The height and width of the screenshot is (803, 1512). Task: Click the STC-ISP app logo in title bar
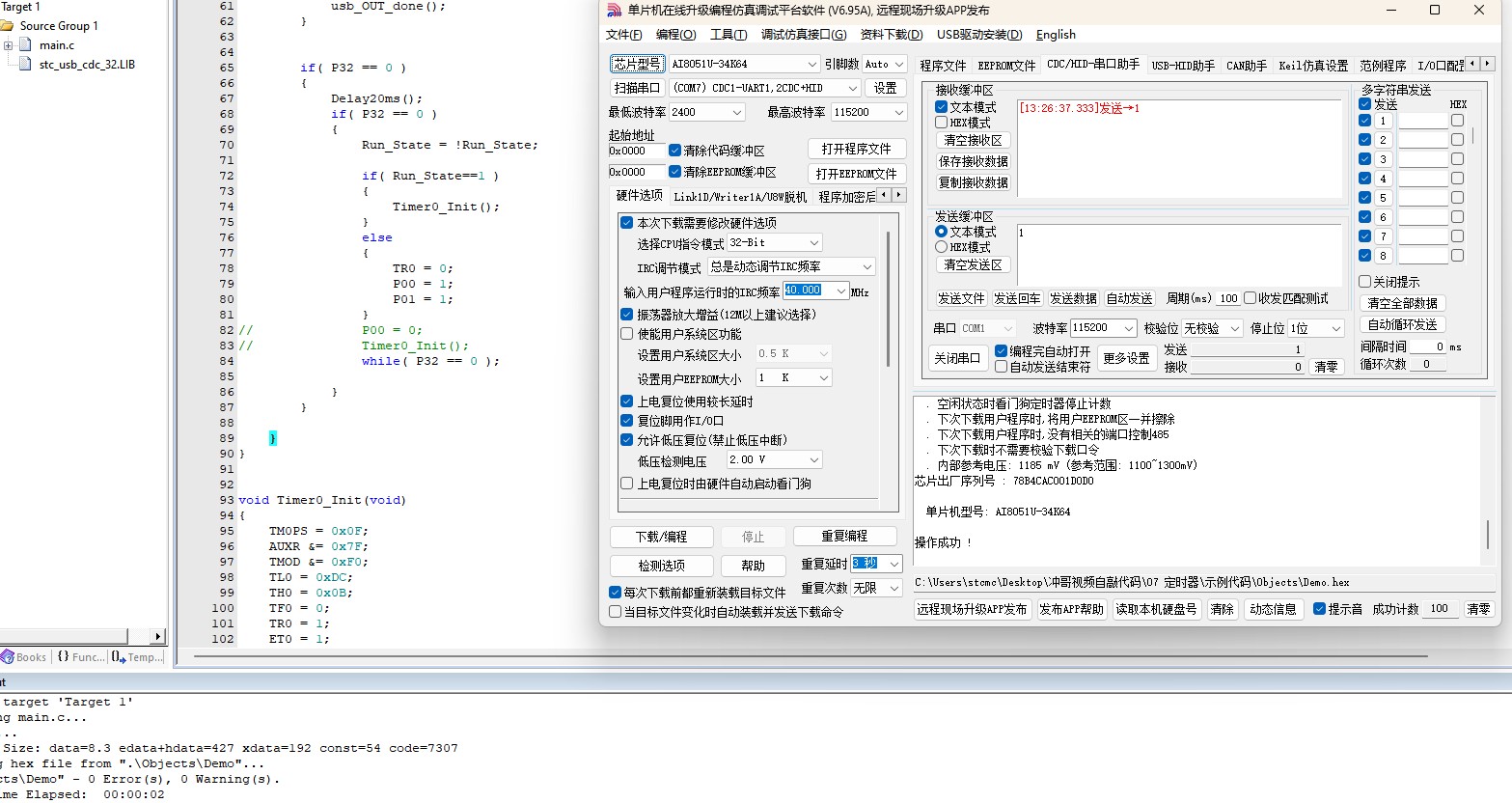tap(614, 10)
